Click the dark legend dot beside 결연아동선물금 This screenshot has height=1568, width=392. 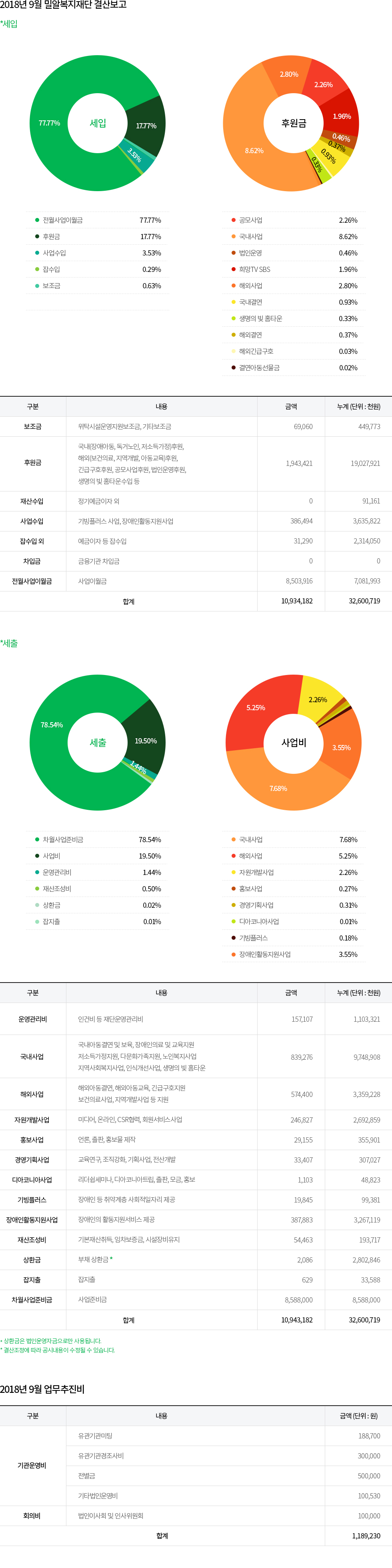tap(234, 368)
